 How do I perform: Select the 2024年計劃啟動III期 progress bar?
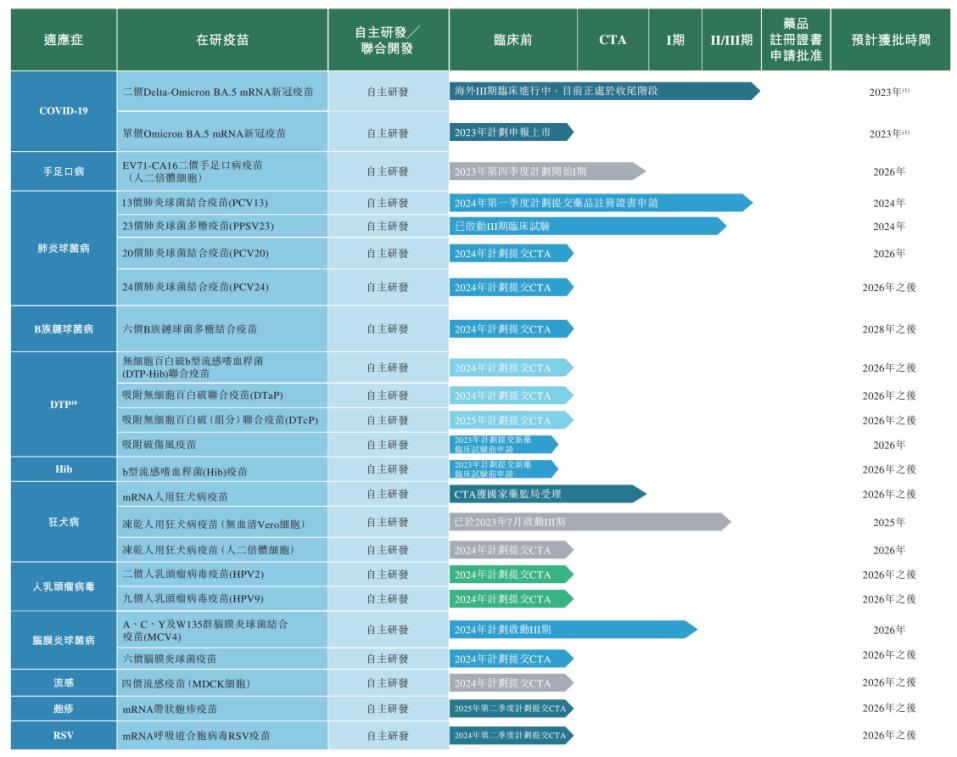click(x=570, y=630)
